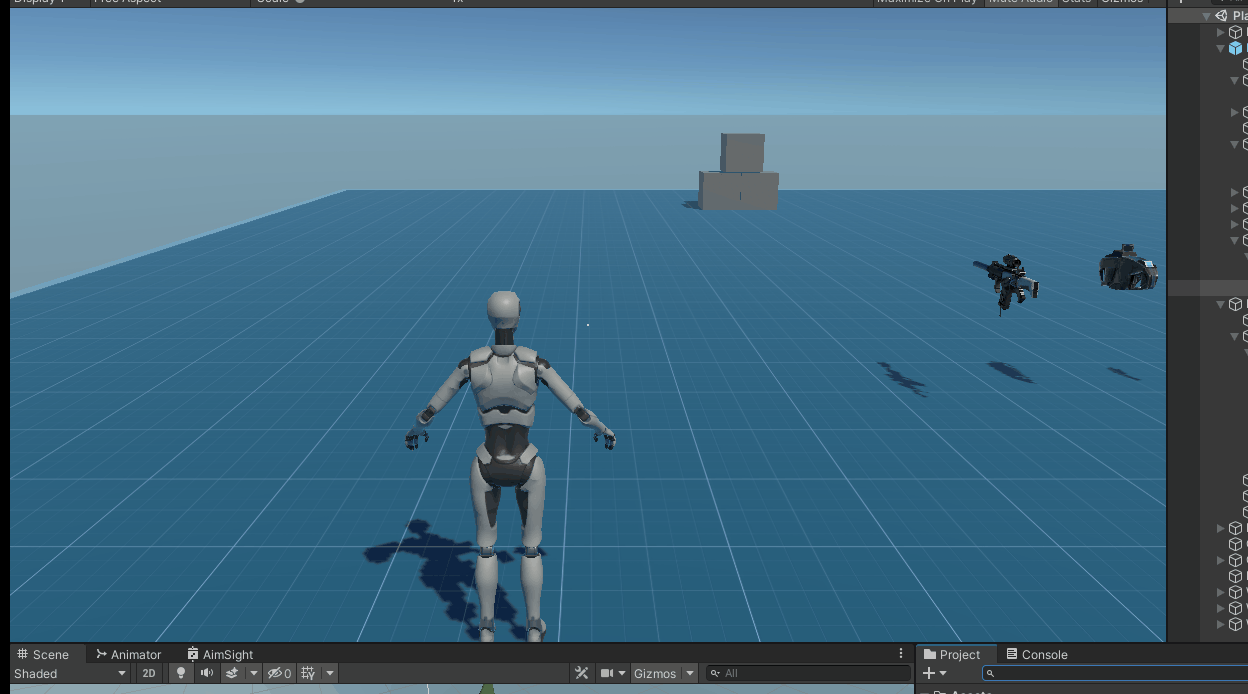Click the stacked gray cubes in Game view

(739, 171)
